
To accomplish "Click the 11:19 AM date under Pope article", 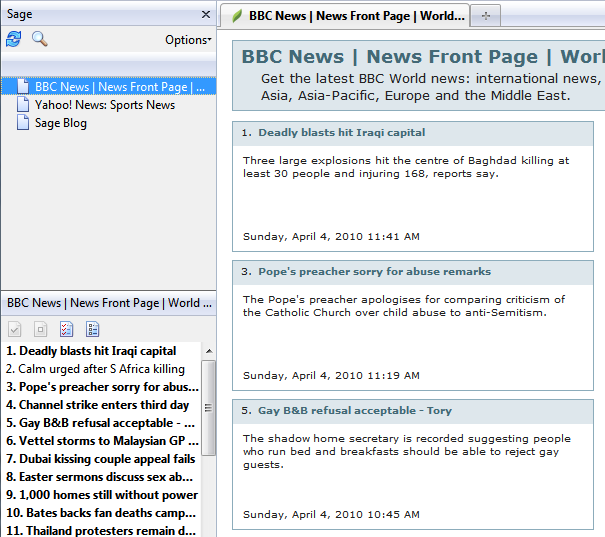I will click(x=331, y=375).
